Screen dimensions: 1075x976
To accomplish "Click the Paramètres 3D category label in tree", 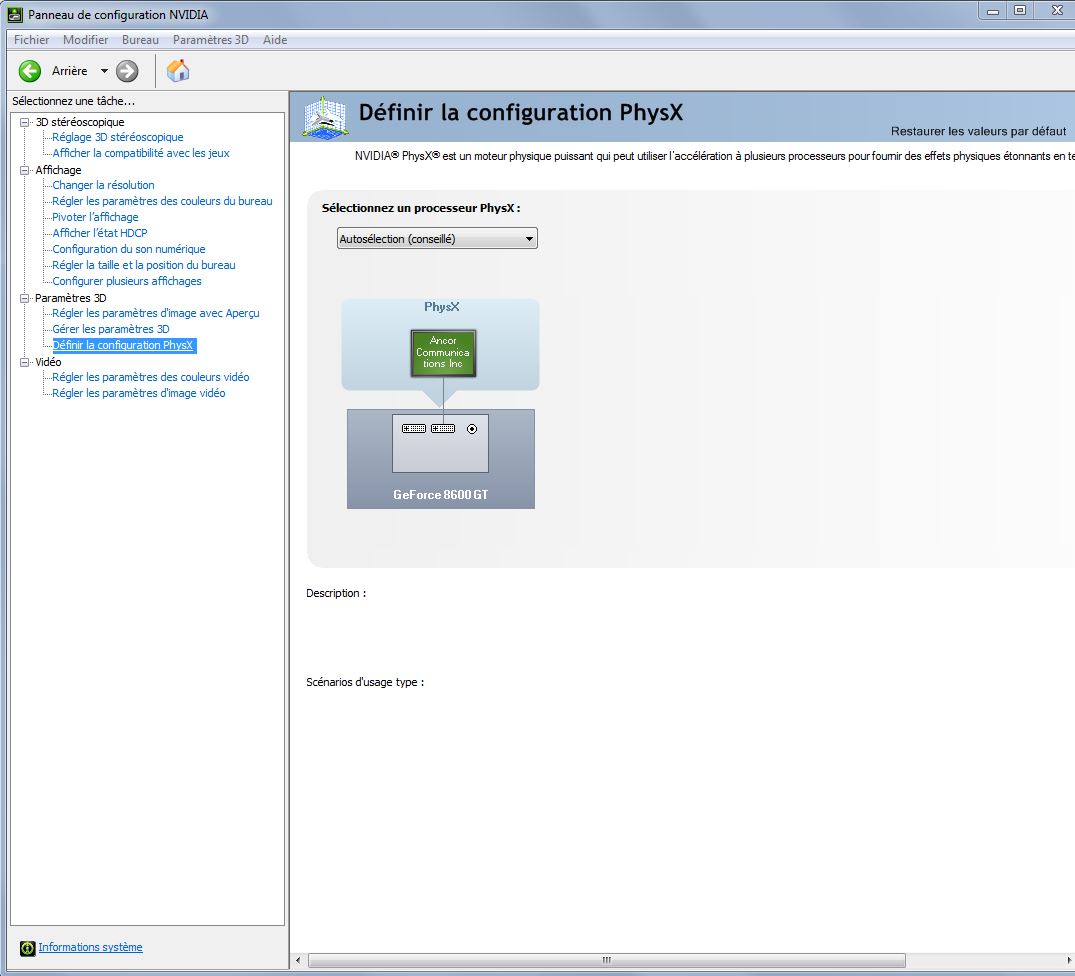I will click(x=71, y=298).
